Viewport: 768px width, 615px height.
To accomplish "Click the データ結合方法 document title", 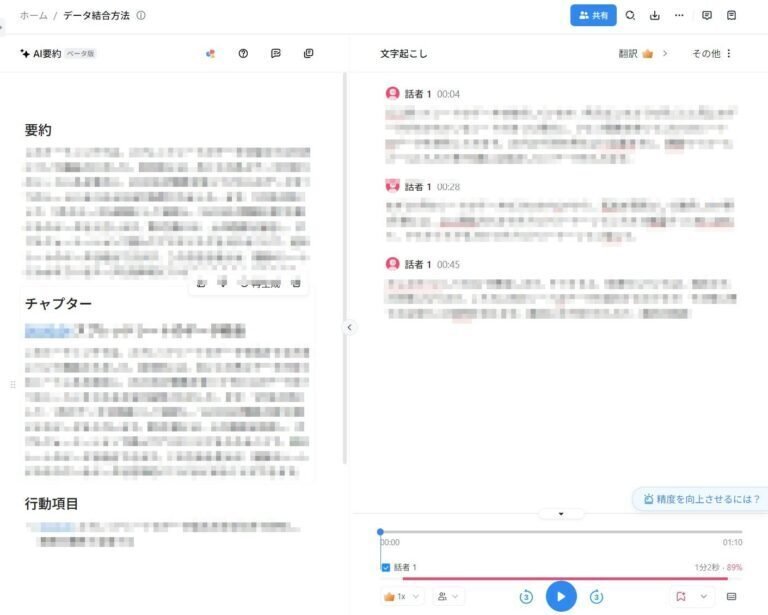I will (96, 16).
